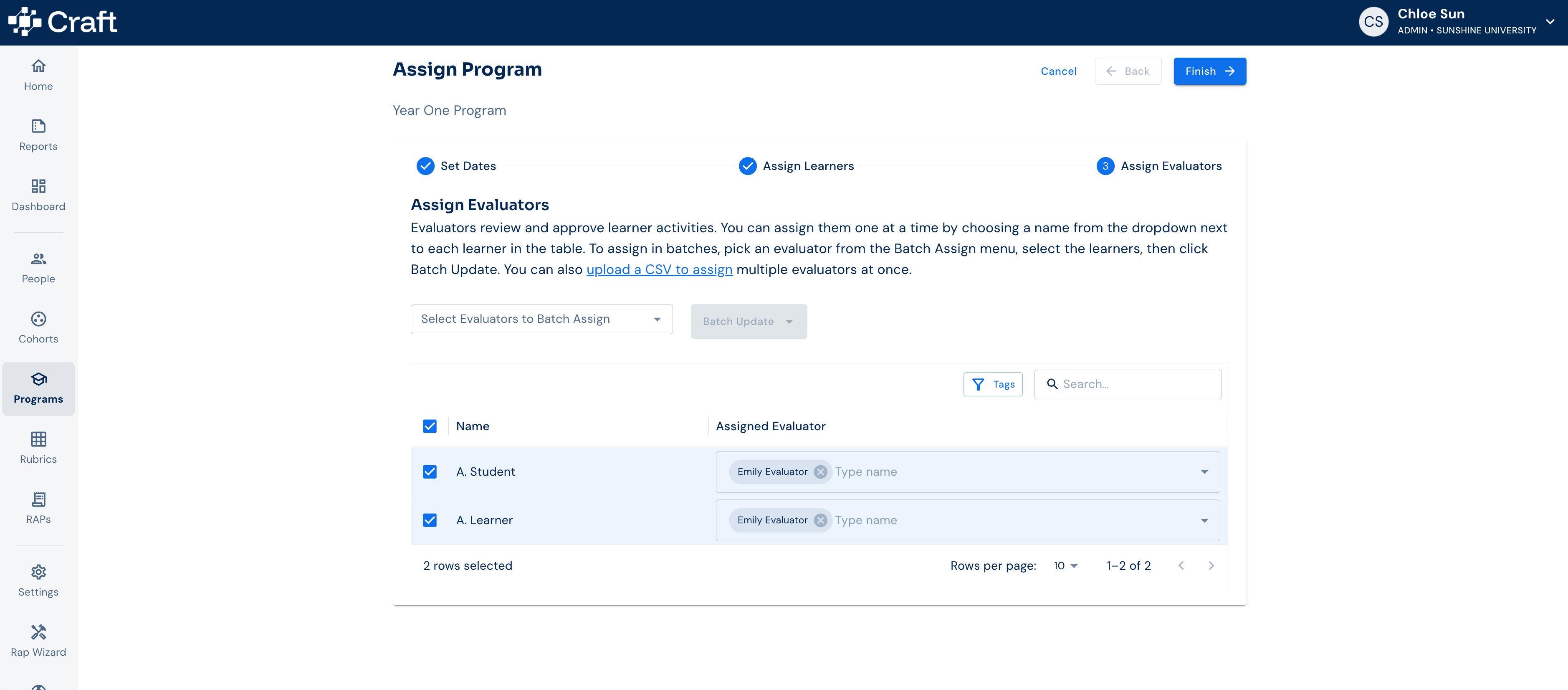Click step 3 Assign Evaluators circle

(x=1105, y=166)
